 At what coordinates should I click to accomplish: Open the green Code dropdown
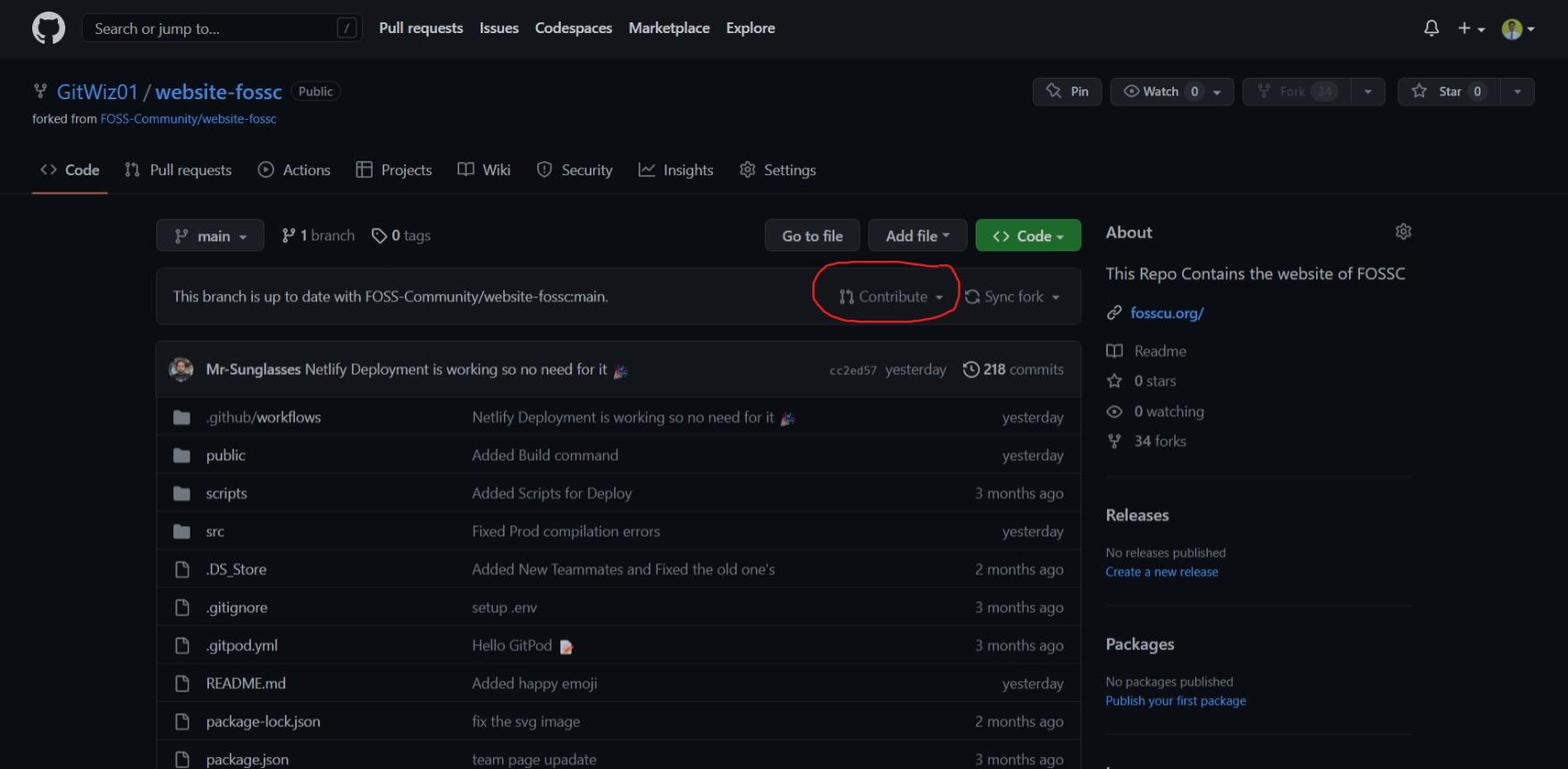pos(1028,236)
